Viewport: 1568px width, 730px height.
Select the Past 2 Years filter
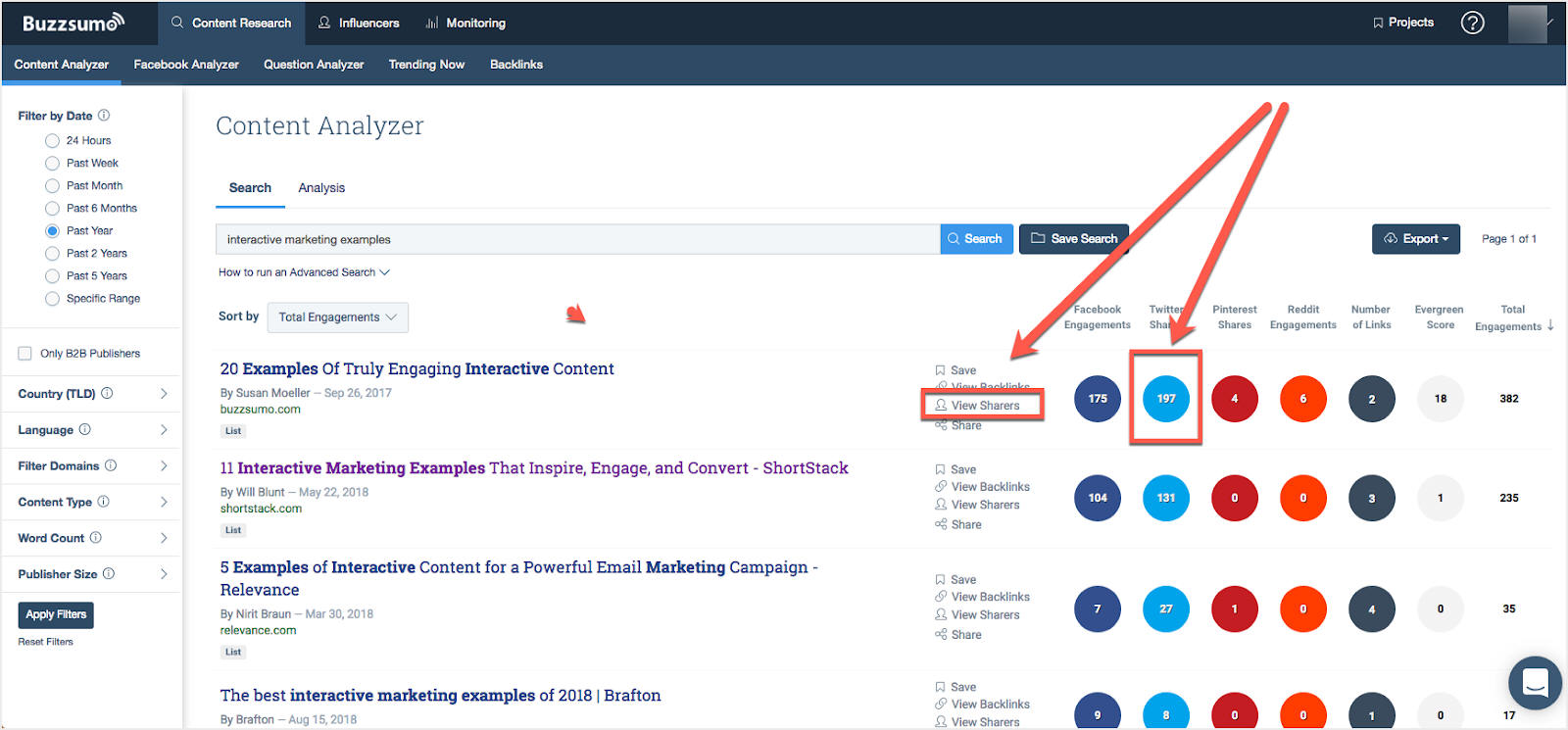pyautogui.click(x=53, y=253)
